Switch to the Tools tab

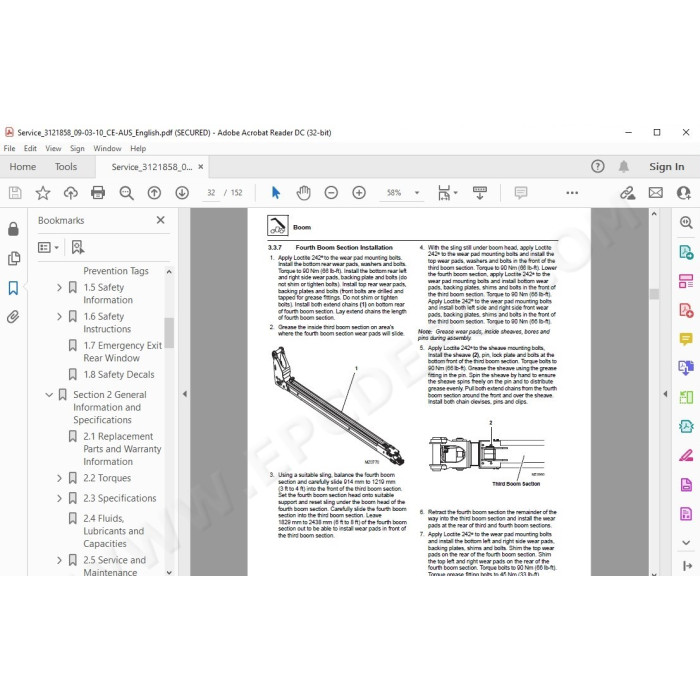pos(66,167)
